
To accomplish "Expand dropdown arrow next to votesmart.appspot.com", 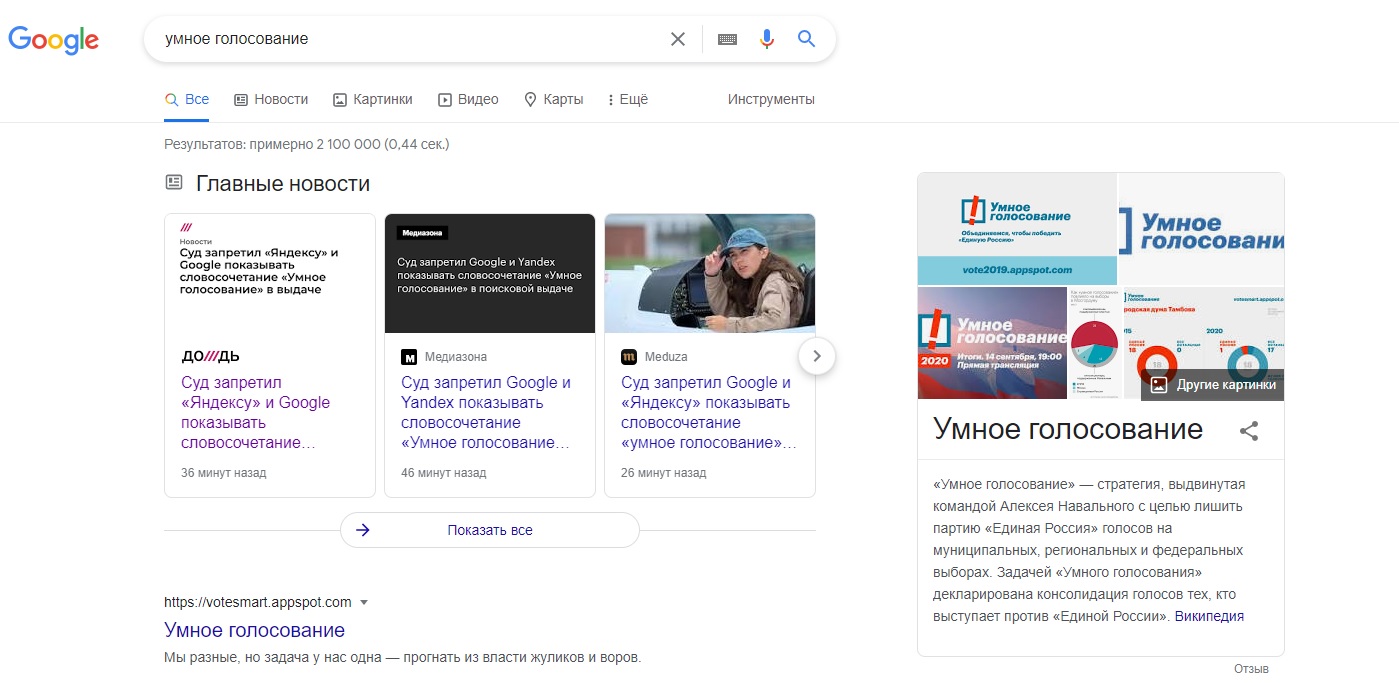I will pos(364,602).
